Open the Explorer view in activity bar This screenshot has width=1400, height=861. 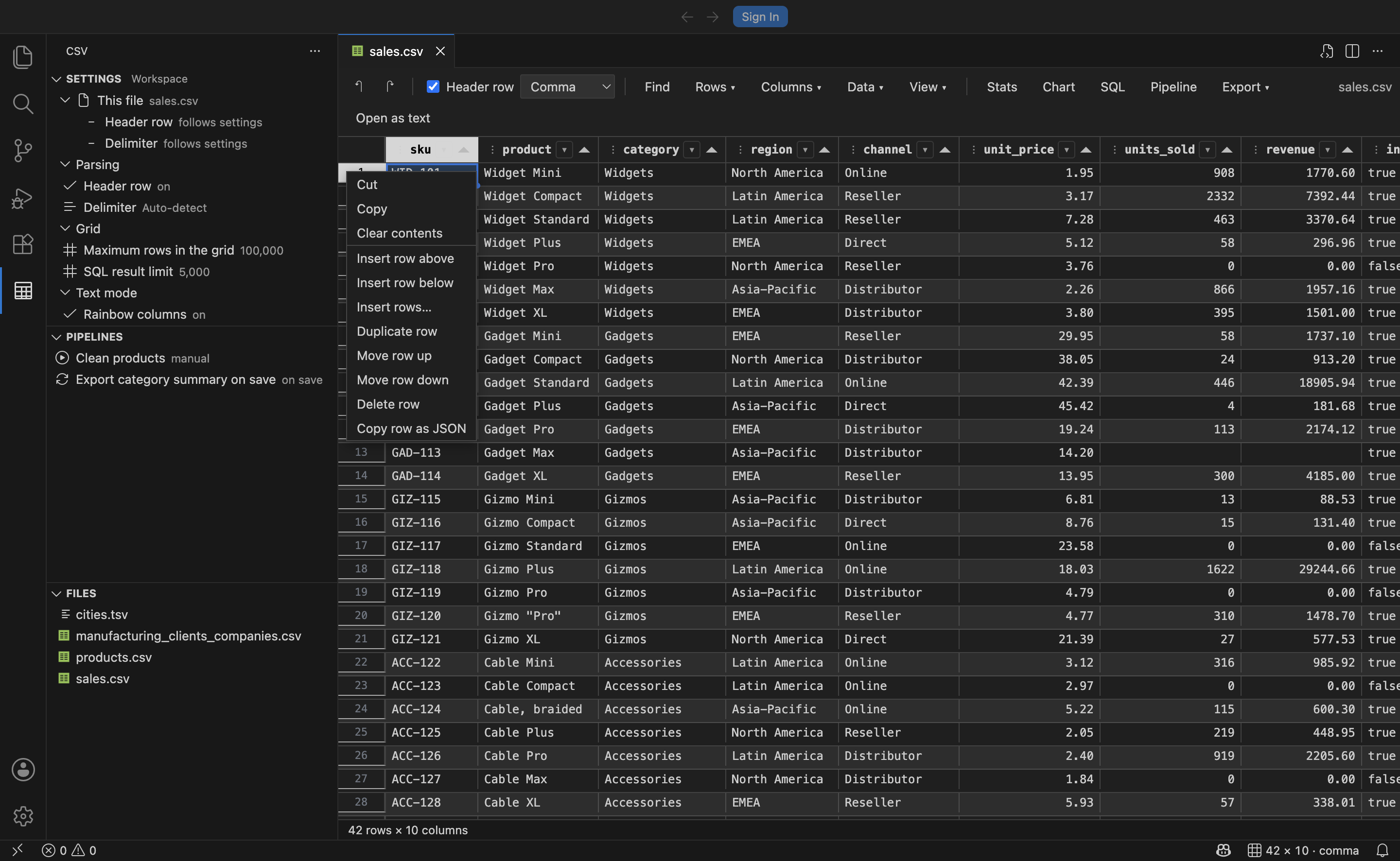click(23, 57)
